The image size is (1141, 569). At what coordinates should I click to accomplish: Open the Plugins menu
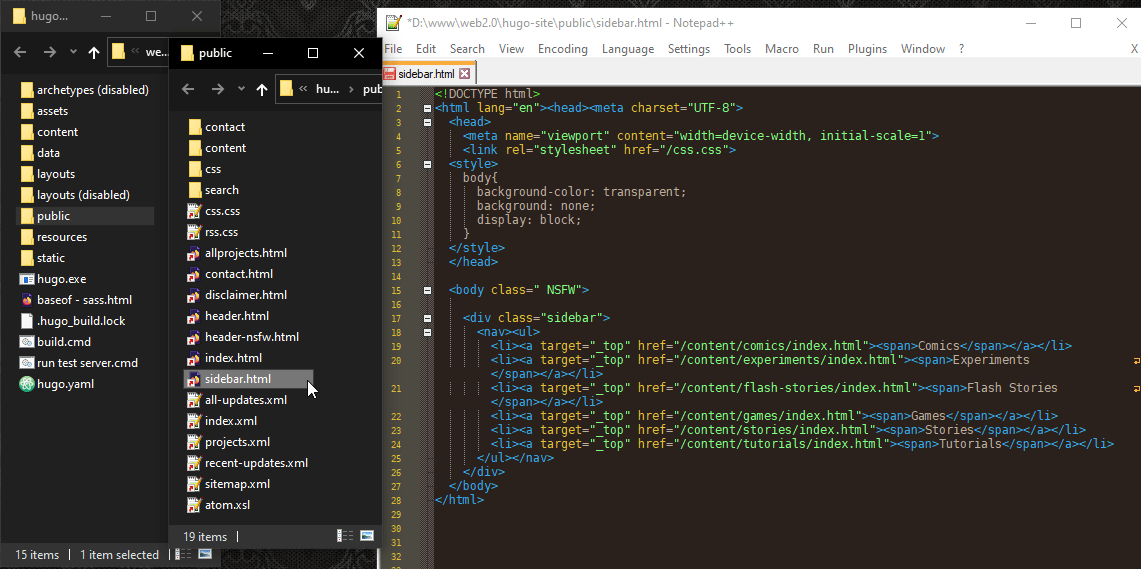867,49
